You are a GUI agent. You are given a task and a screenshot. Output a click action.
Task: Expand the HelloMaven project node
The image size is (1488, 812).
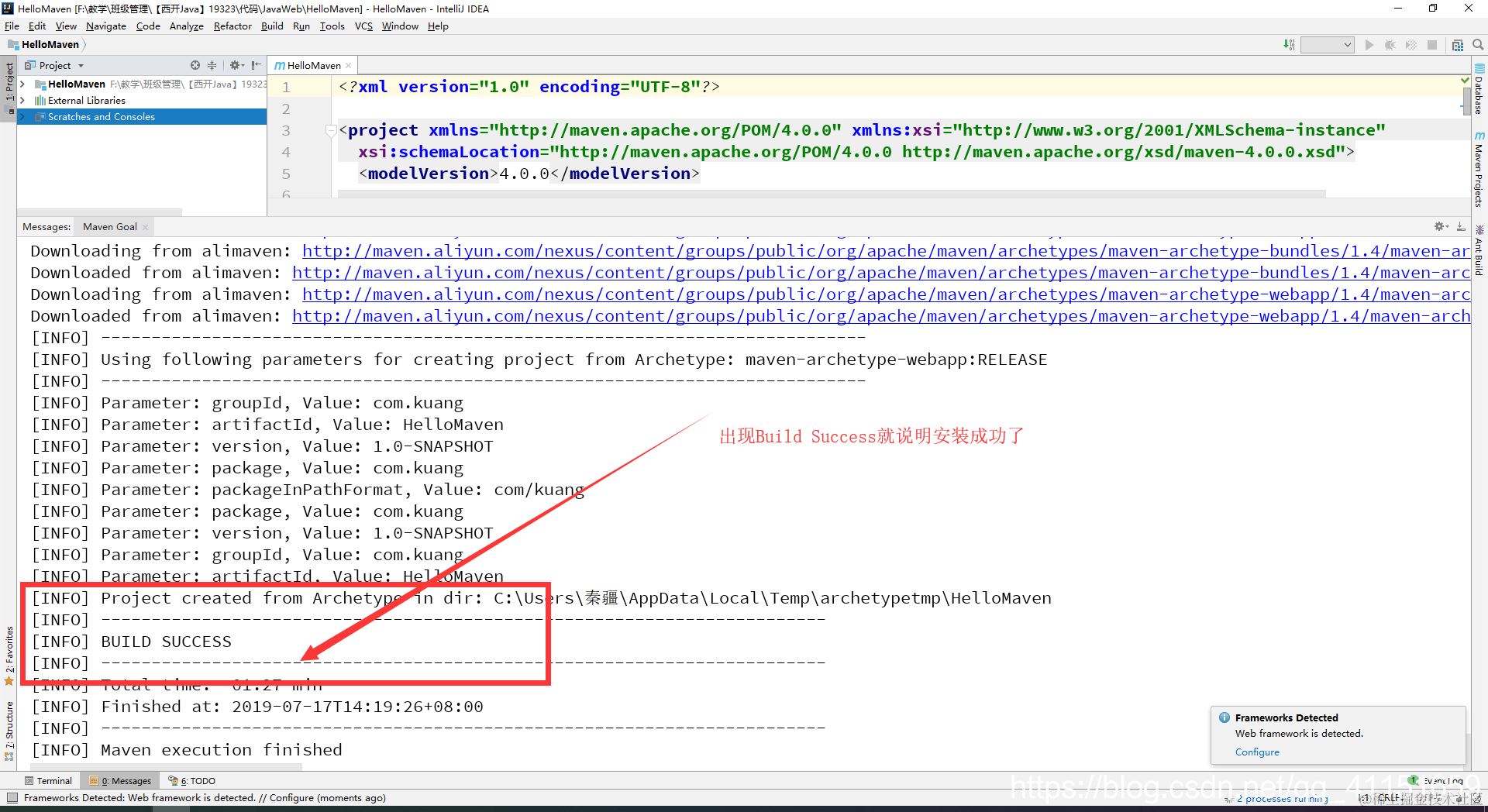click(x=23, y=84)
